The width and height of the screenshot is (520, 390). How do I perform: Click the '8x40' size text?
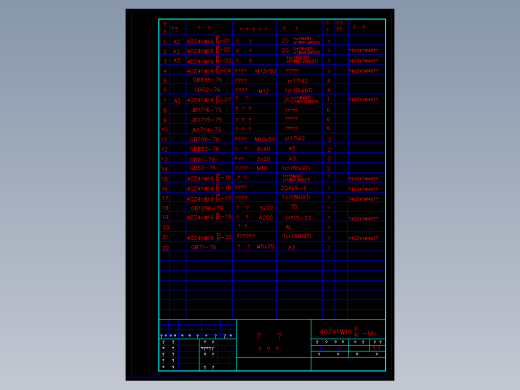tap(263, 149)
